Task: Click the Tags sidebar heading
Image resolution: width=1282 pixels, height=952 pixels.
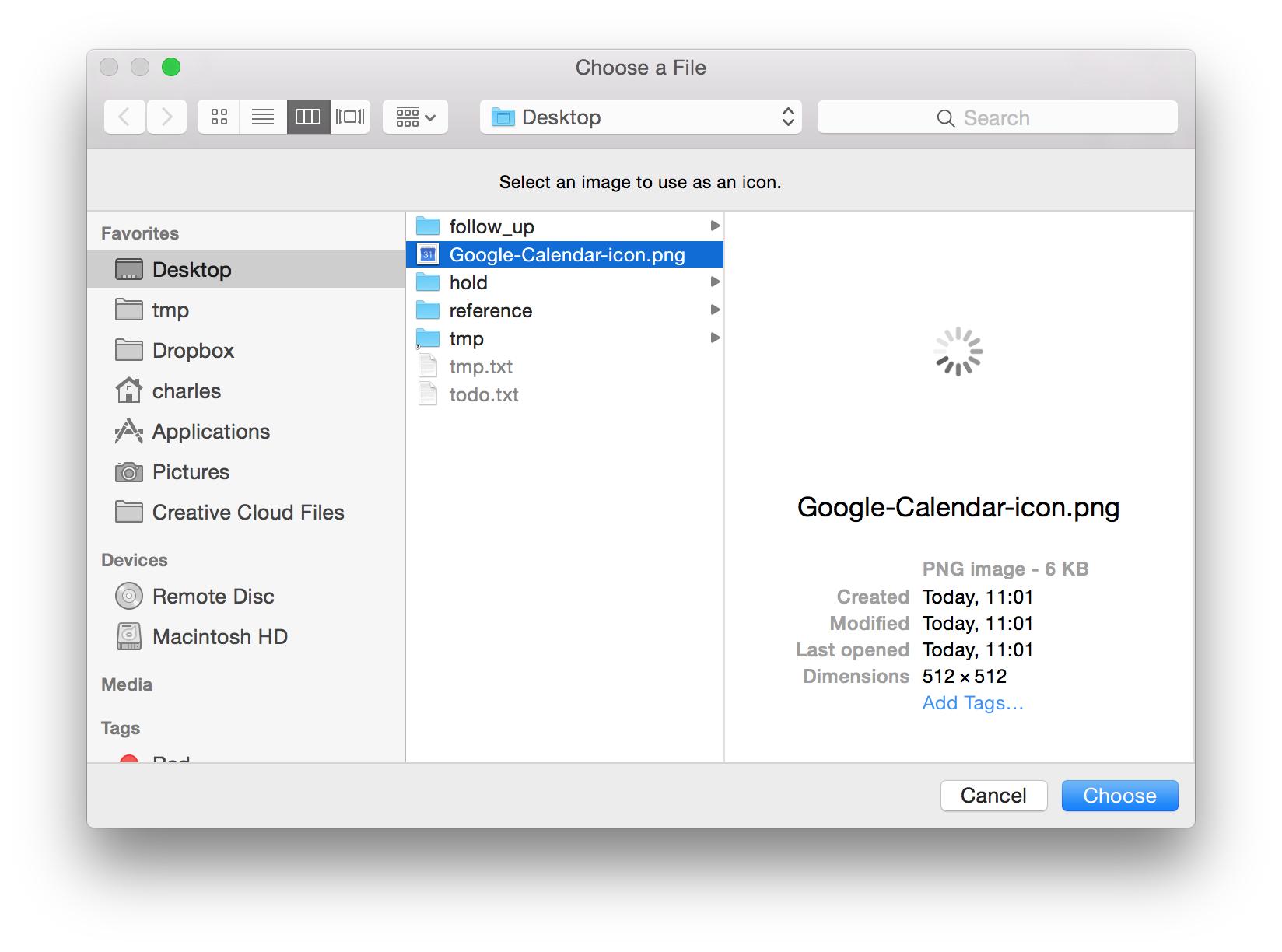Action: (121, 728)
